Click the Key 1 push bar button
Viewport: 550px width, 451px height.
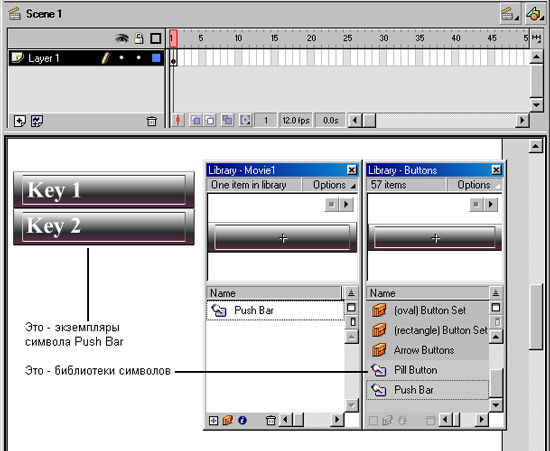tap(104, 190)
